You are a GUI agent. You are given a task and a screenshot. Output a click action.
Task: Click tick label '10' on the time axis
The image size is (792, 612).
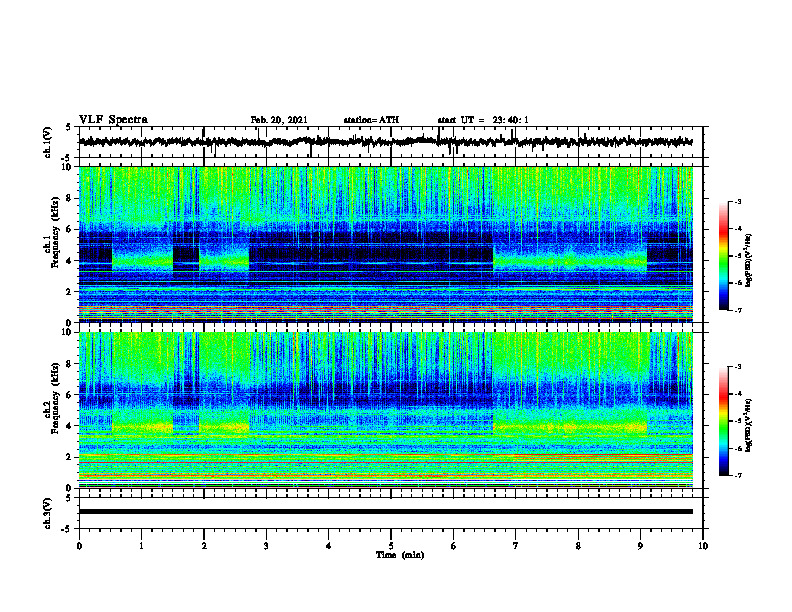[703, 546]
